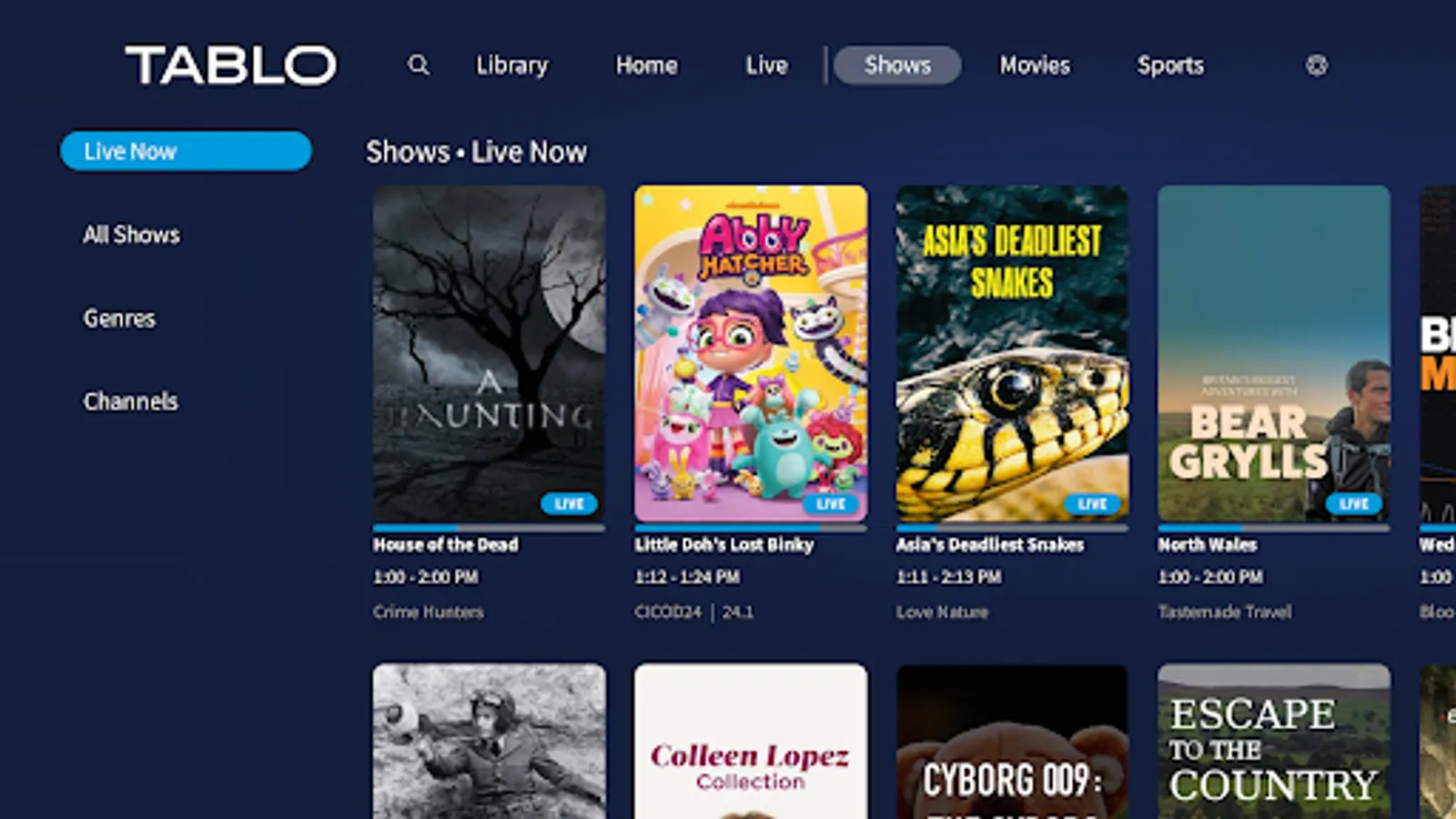This screenshot has width=1456, height=819.
Task: Click the TABLO logo
Action: (x=231, y=66)
